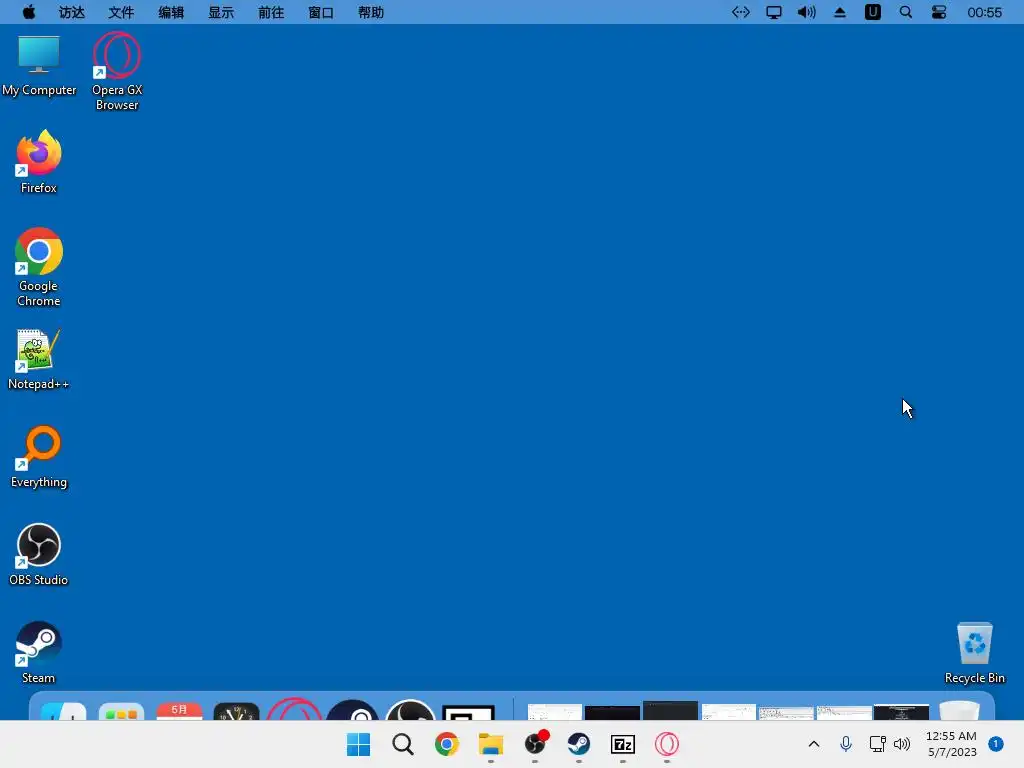Viewport: 1024px width, 768px height.
Task: Open Google Chrome from the taskbar
Action: tap(447, 744)
